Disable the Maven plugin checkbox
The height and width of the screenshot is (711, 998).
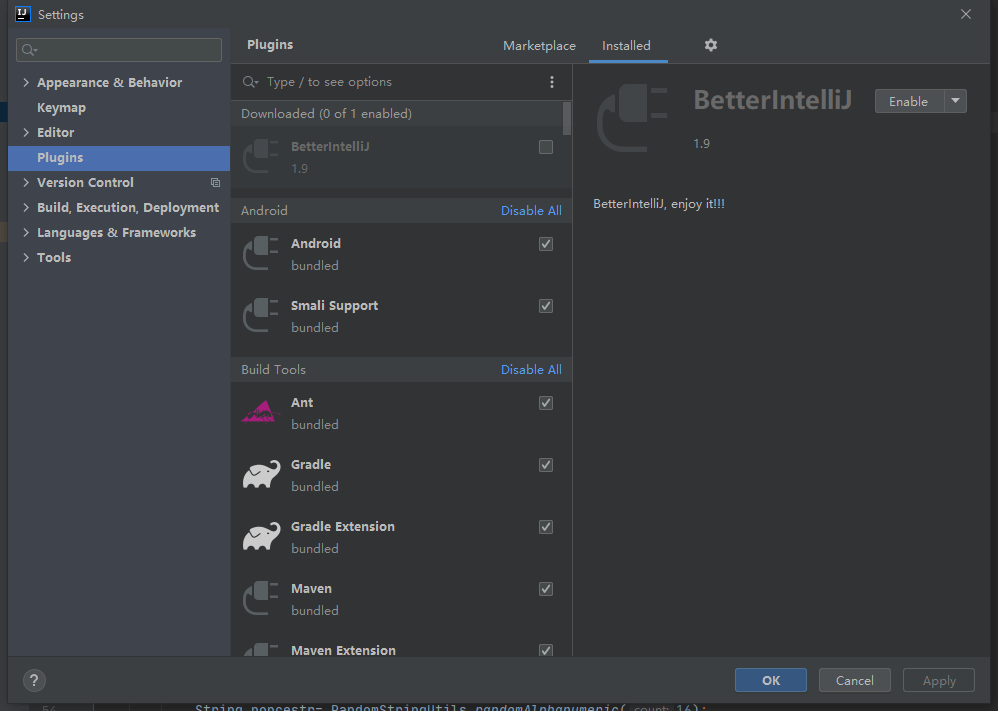(546, 589)
